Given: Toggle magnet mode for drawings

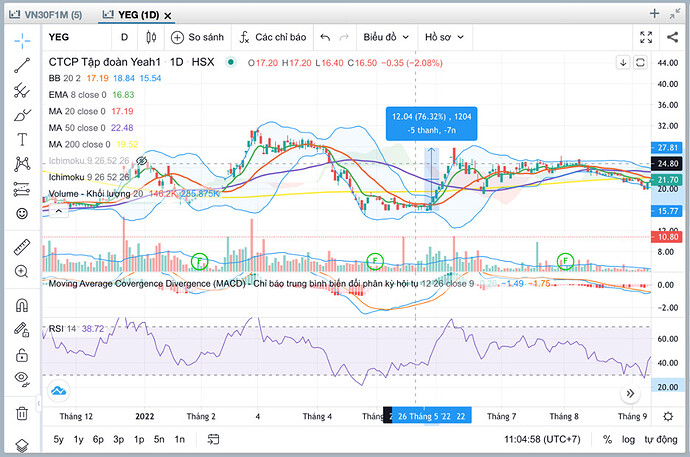Looking at the screenshot, I should click(x=21, y=304).
